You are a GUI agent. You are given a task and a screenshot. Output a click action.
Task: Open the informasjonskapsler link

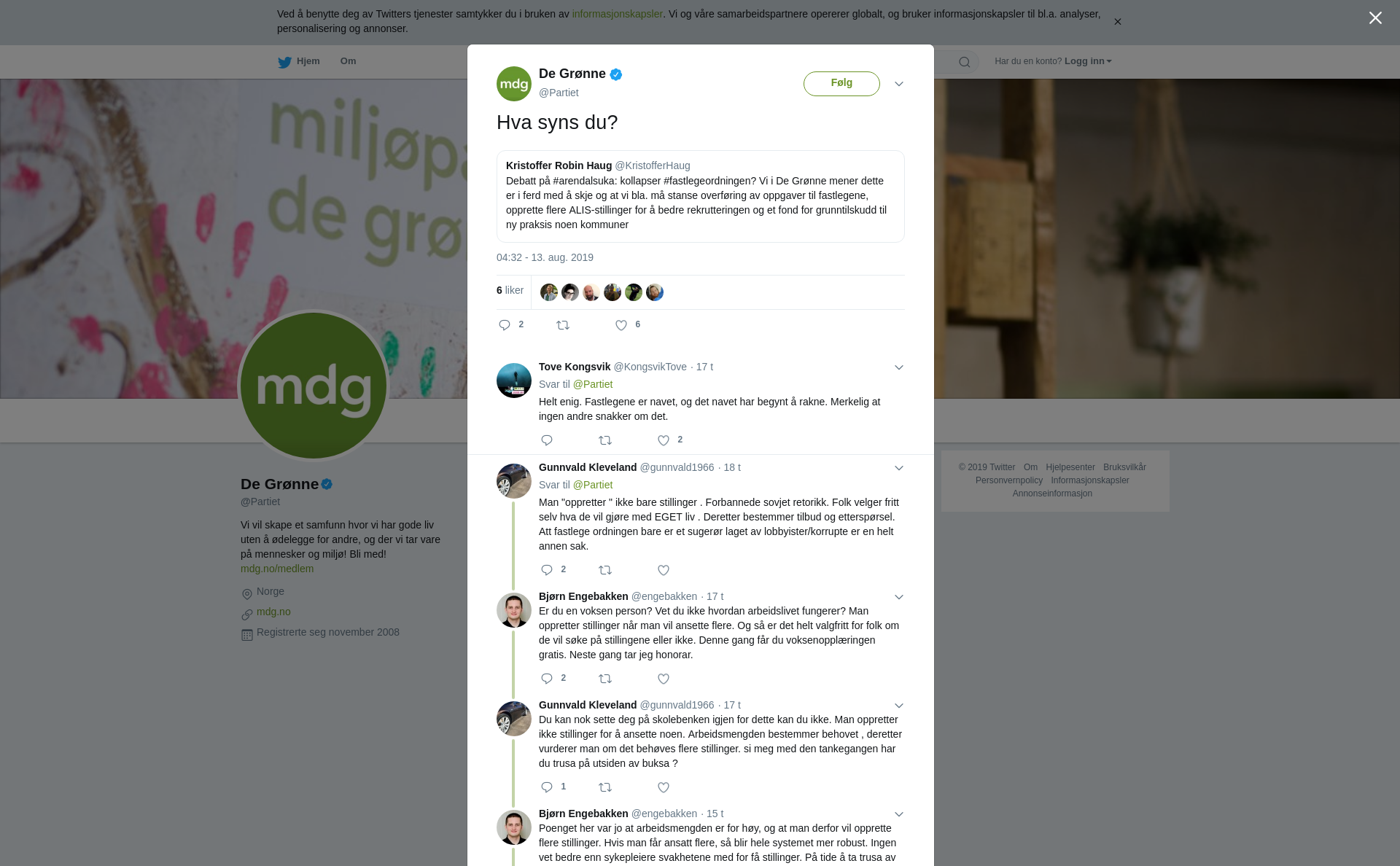(617, 14)
